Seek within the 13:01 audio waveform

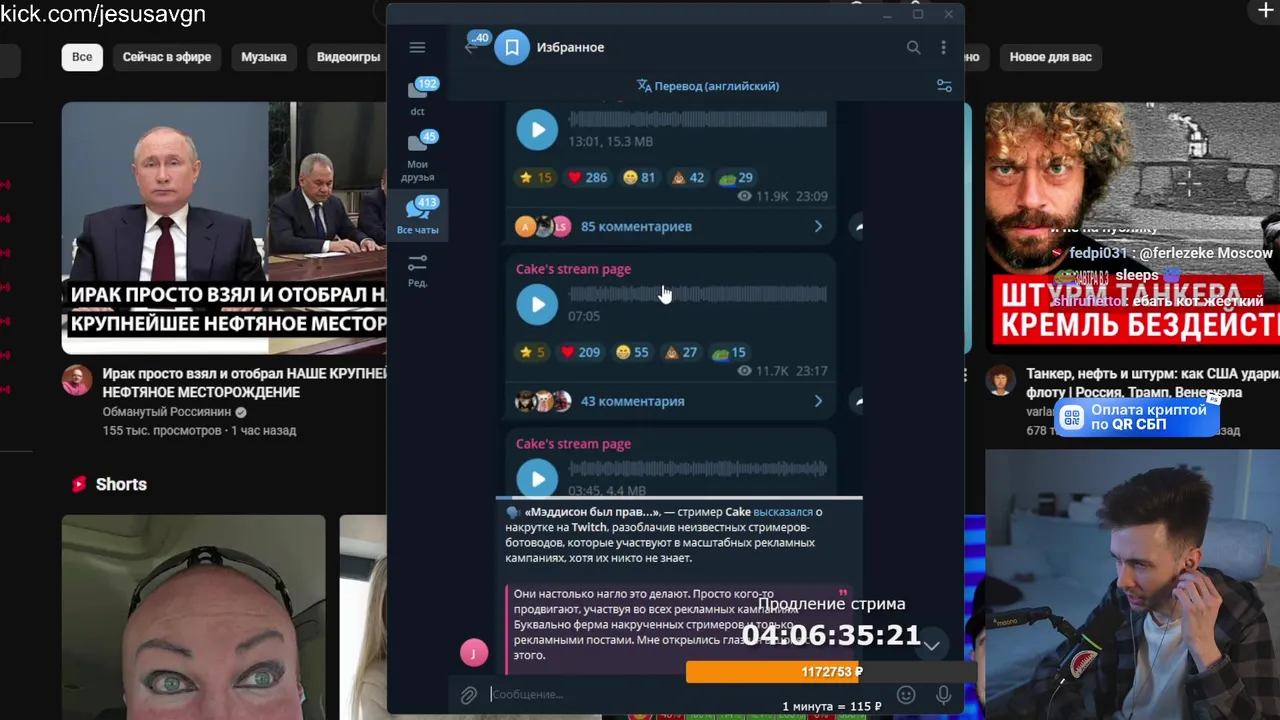tap(698, 119)
